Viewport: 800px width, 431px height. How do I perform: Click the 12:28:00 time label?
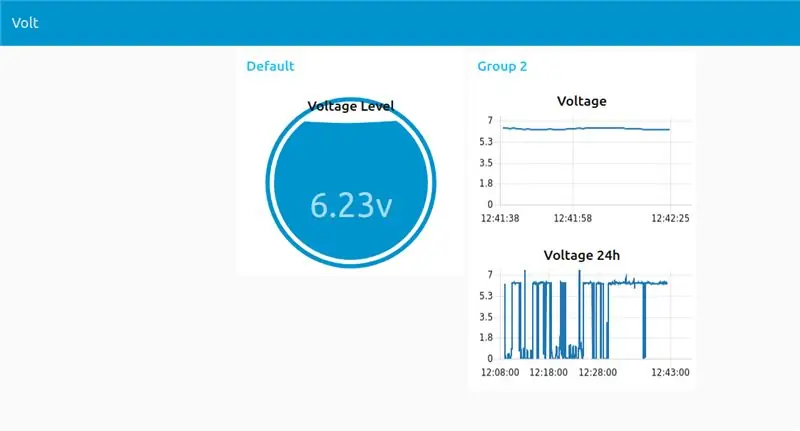(x=597, y=372)
